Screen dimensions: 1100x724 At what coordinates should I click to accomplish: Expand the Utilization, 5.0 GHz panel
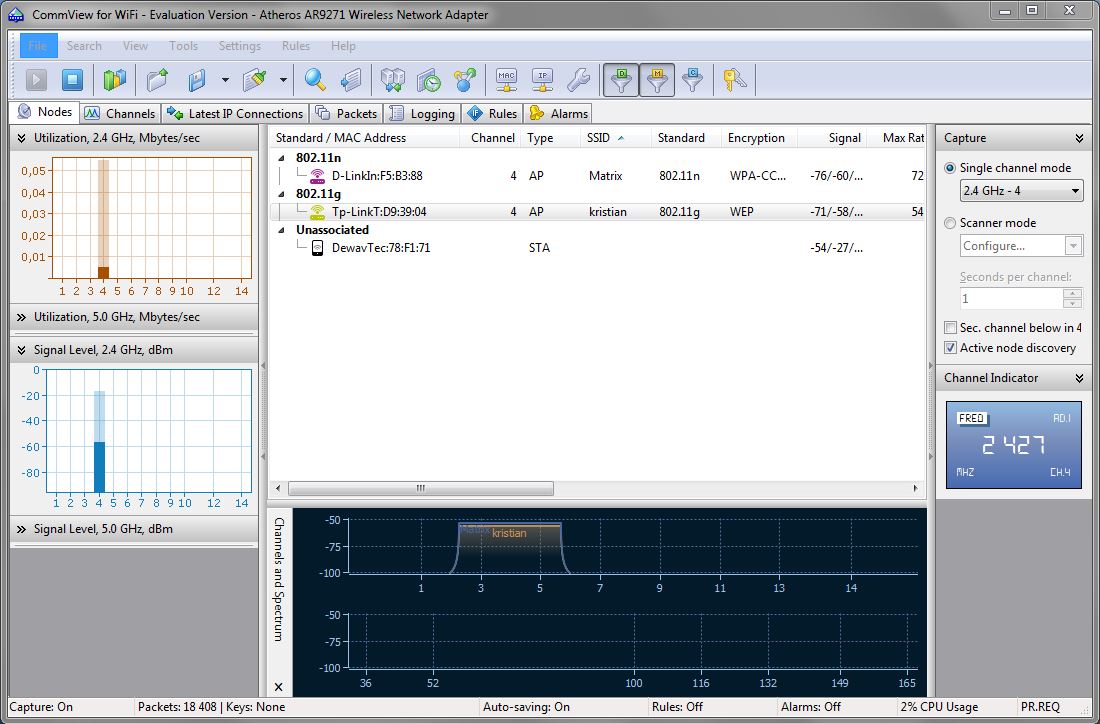(22, 317)
